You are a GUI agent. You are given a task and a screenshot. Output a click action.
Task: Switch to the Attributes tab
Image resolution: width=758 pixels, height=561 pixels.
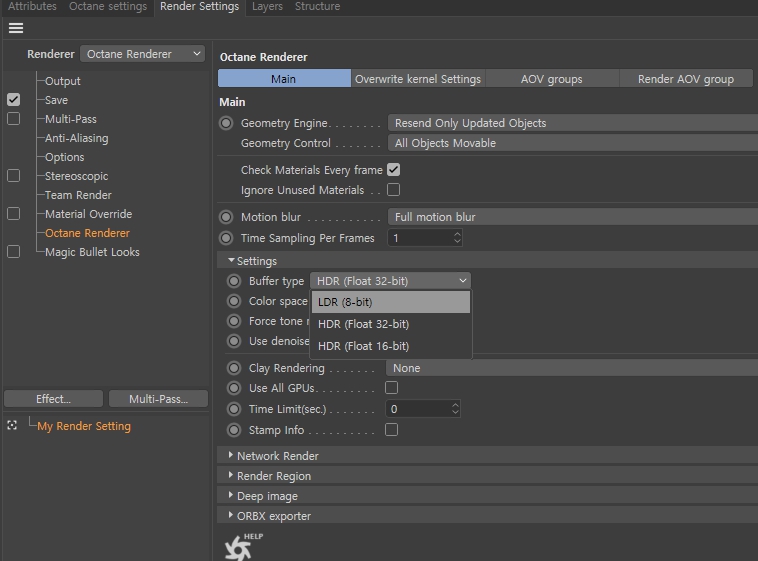pyautogui.click(x=32, y=6)
